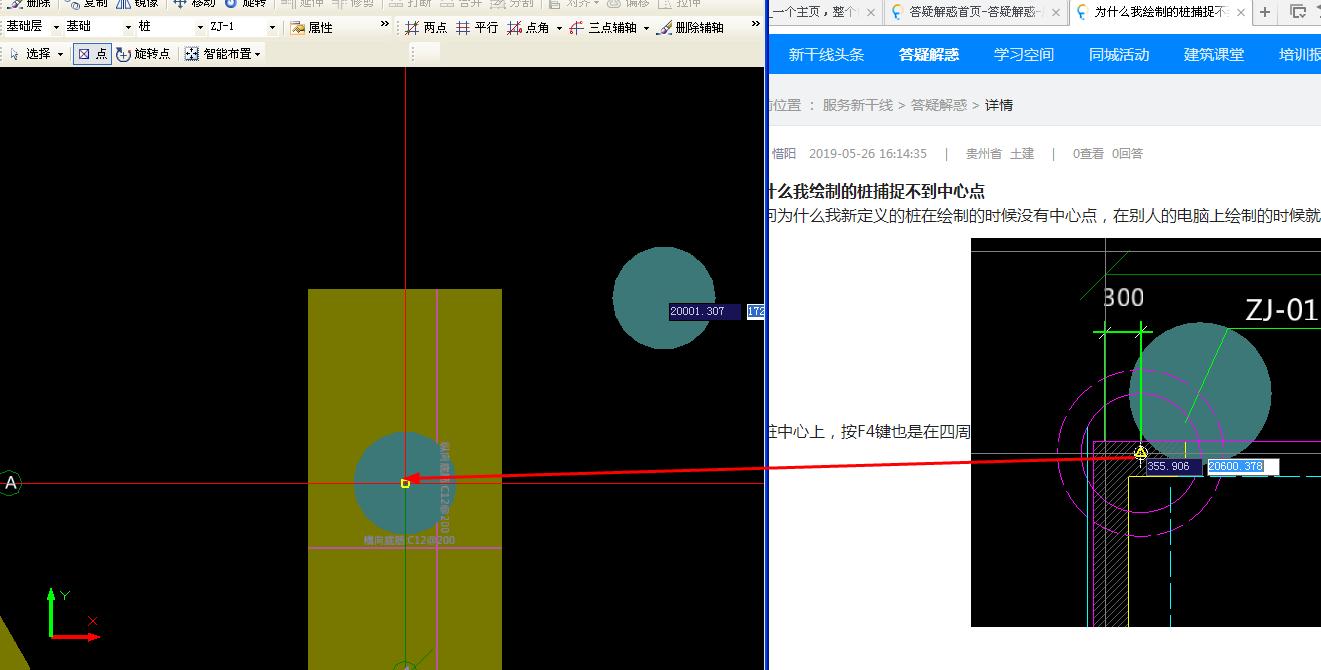The image size is (1321, 670).
Task: Click 删除辅轴 delete auxiliary axis tool
Action: [690, 28]
